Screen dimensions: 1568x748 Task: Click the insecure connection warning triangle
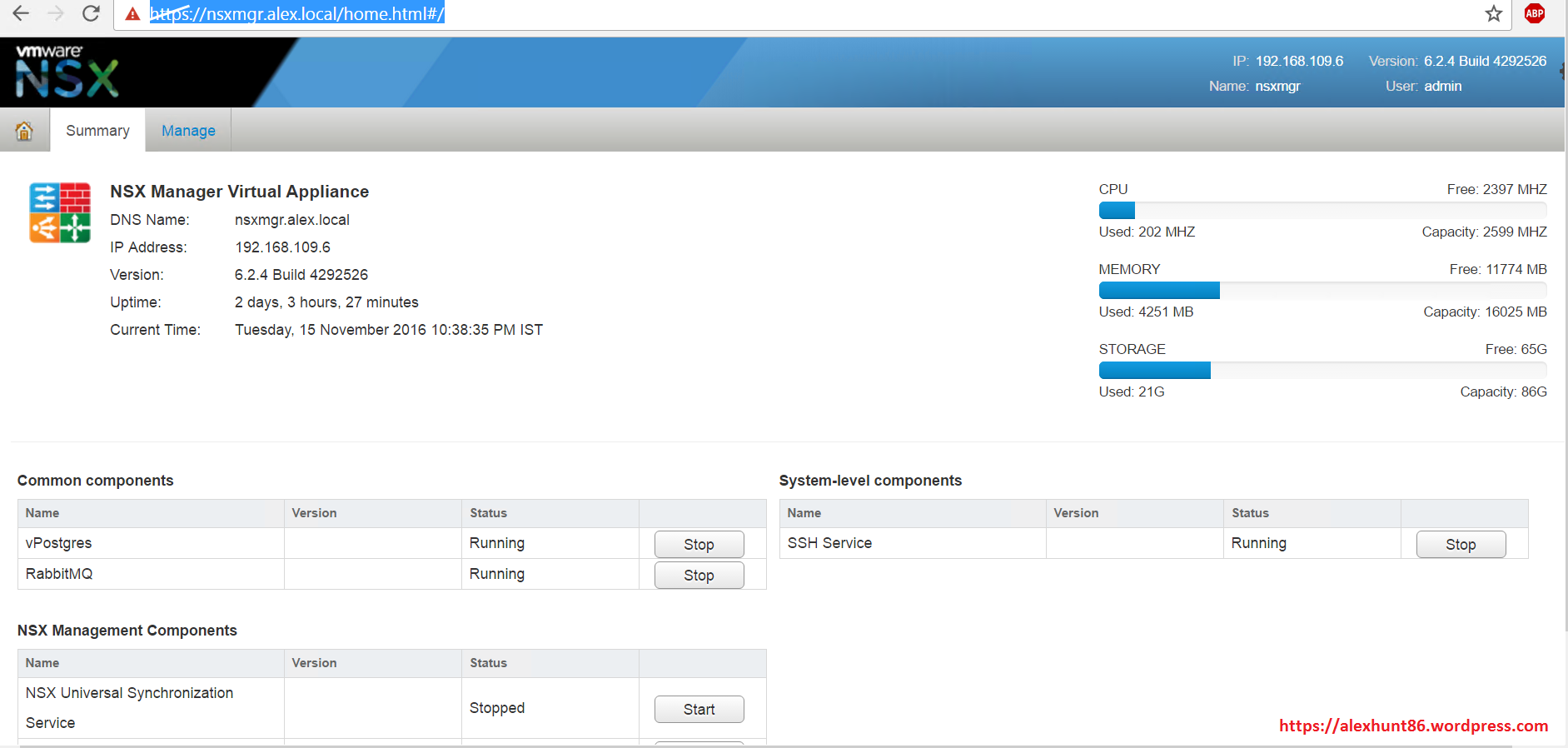[132, 14]
